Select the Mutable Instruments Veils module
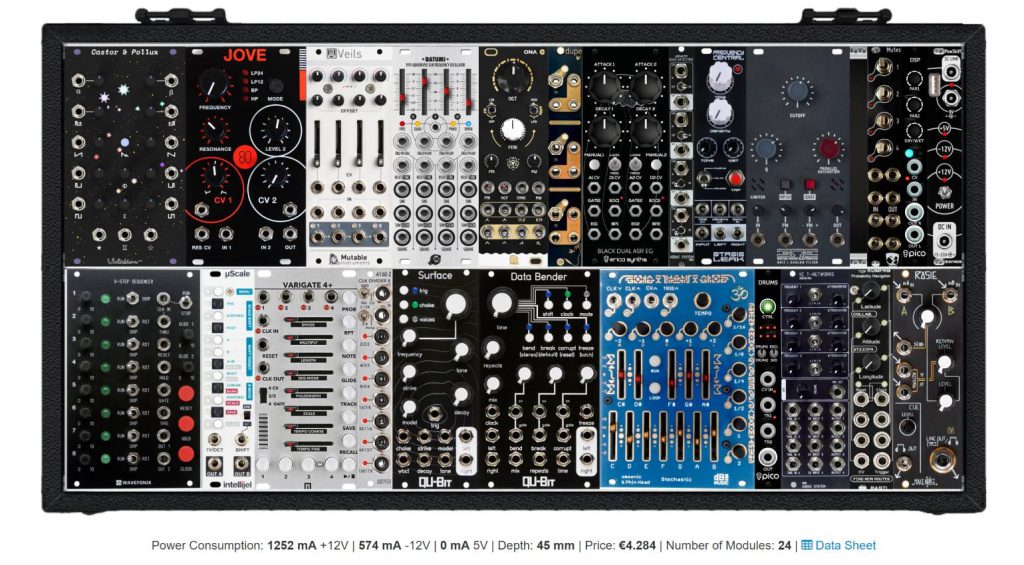 pyautogui.click(x=349, y=156)
